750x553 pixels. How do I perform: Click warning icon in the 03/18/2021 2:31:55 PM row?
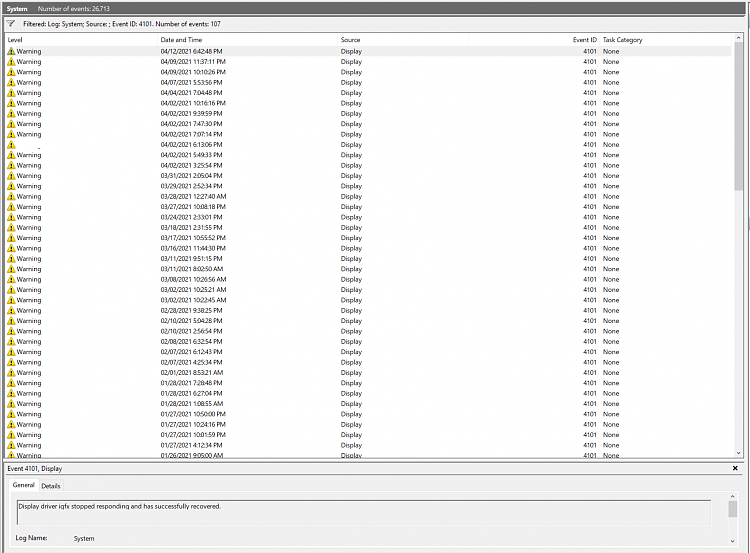(11, 228)
